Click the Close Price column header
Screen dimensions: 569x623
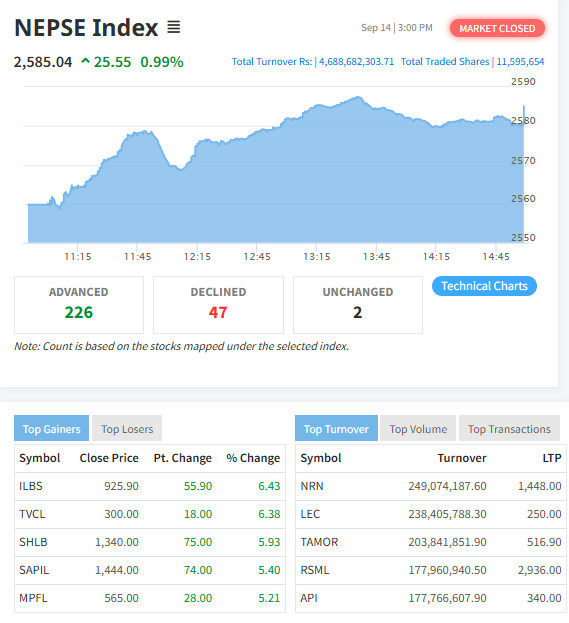click(109, 458)
